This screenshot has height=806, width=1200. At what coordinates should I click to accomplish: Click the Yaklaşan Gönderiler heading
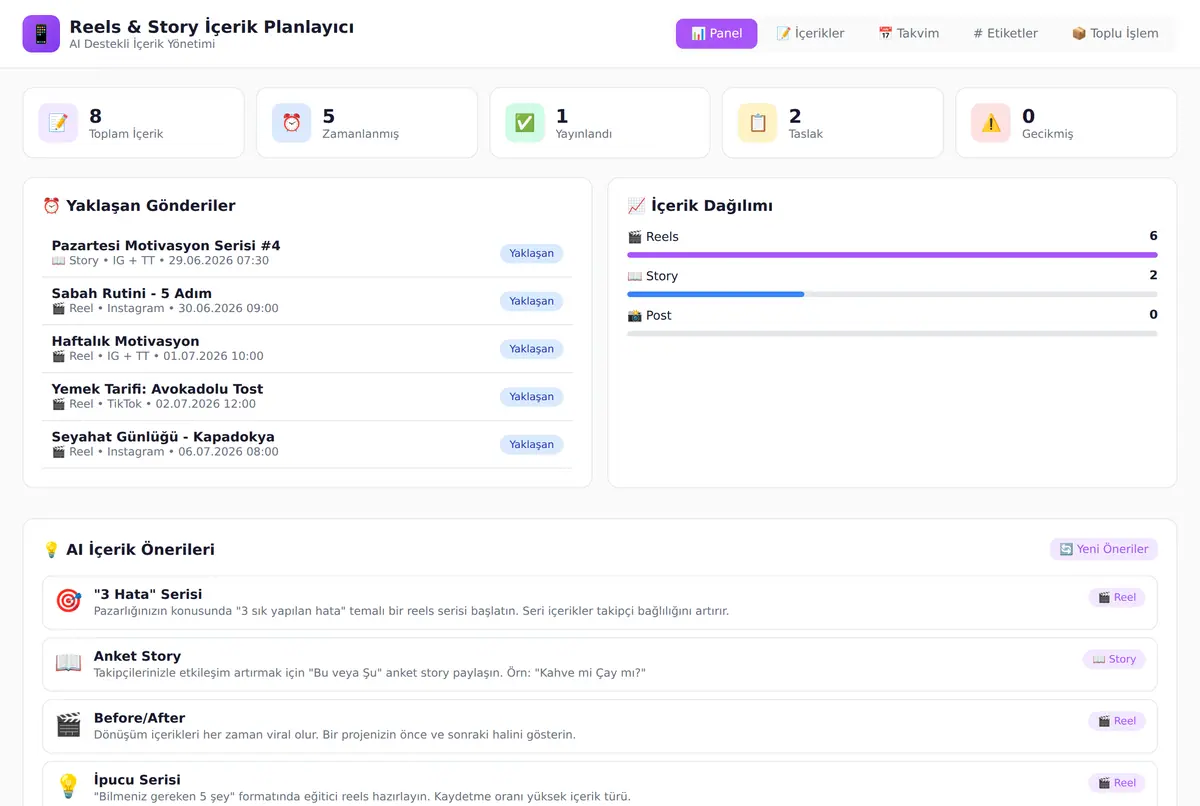(x=139, y=206)
